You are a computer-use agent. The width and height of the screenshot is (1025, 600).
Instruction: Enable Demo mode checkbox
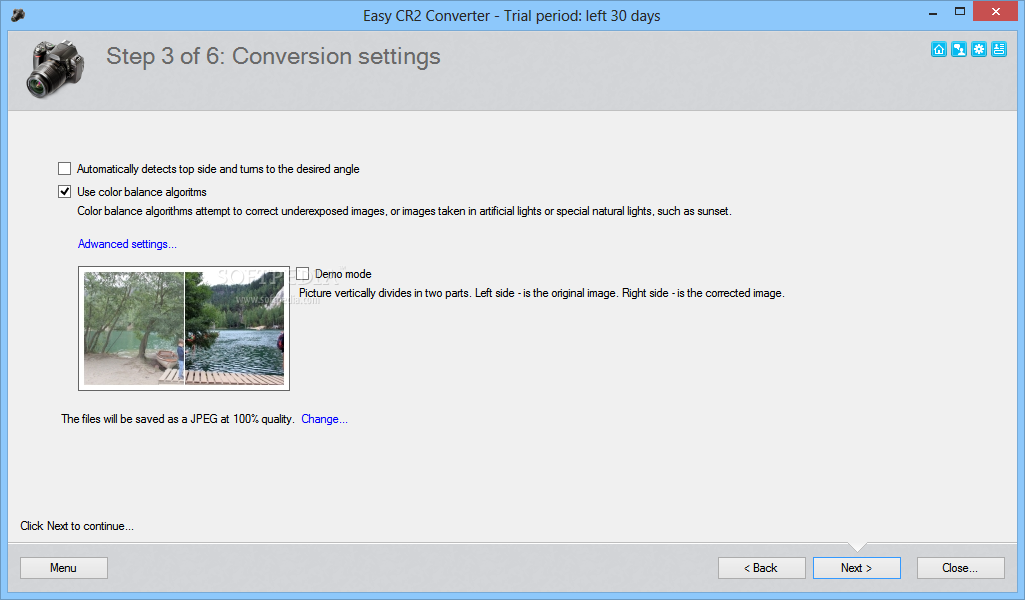click(303, 274)
